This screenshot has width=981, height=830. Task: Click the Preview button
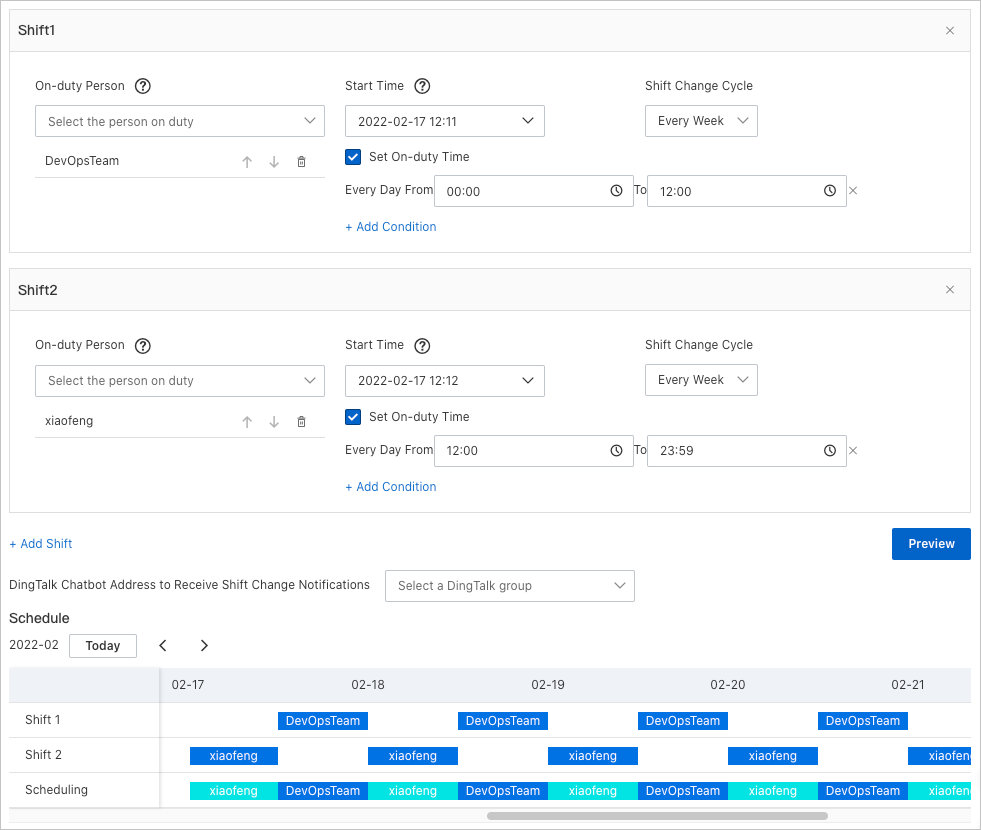931,544
